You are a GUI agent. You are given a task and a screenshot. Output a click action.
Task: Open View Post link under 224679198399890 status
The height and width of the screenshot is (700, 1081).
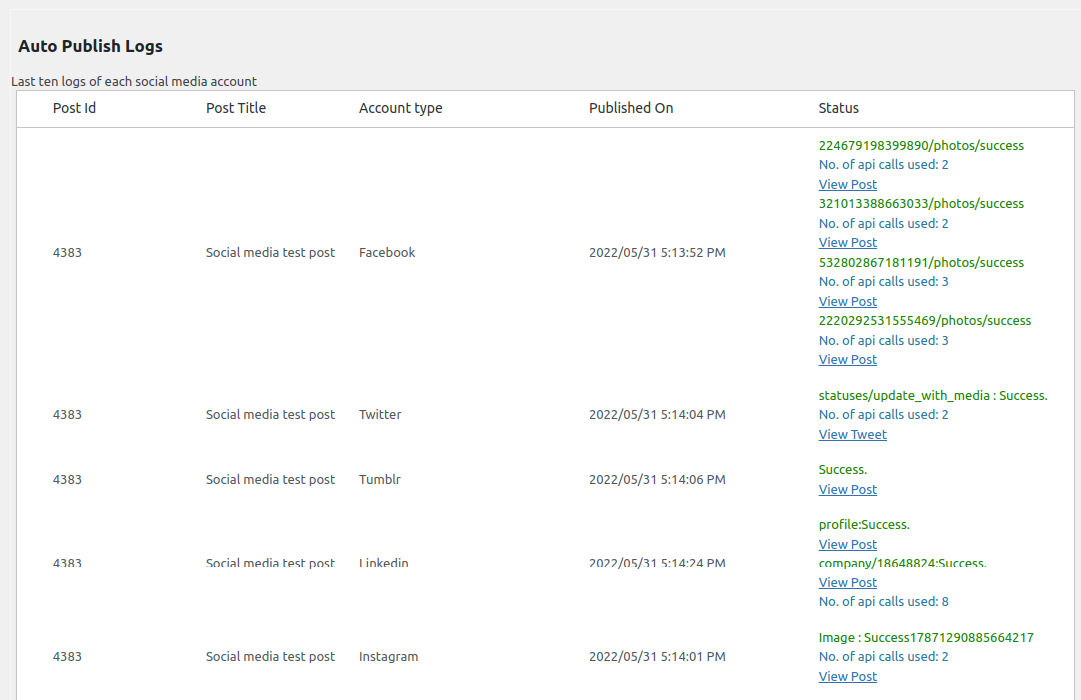tap(847, 184)
